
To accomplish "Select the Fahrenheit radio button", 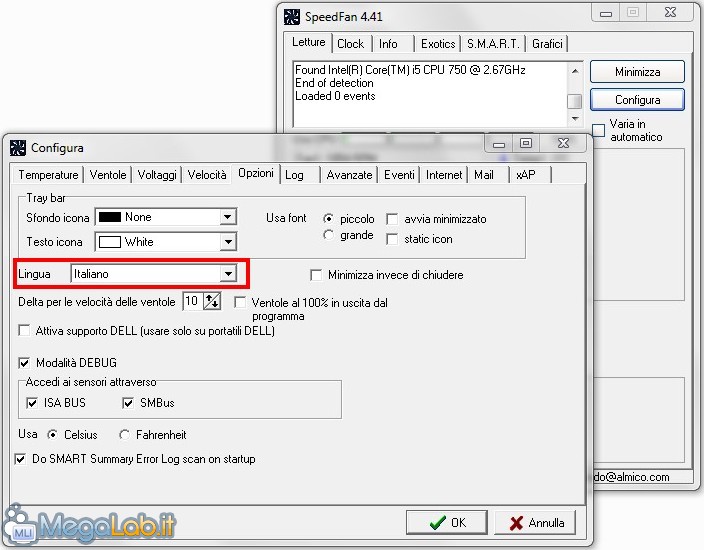I will click(124, 435).
